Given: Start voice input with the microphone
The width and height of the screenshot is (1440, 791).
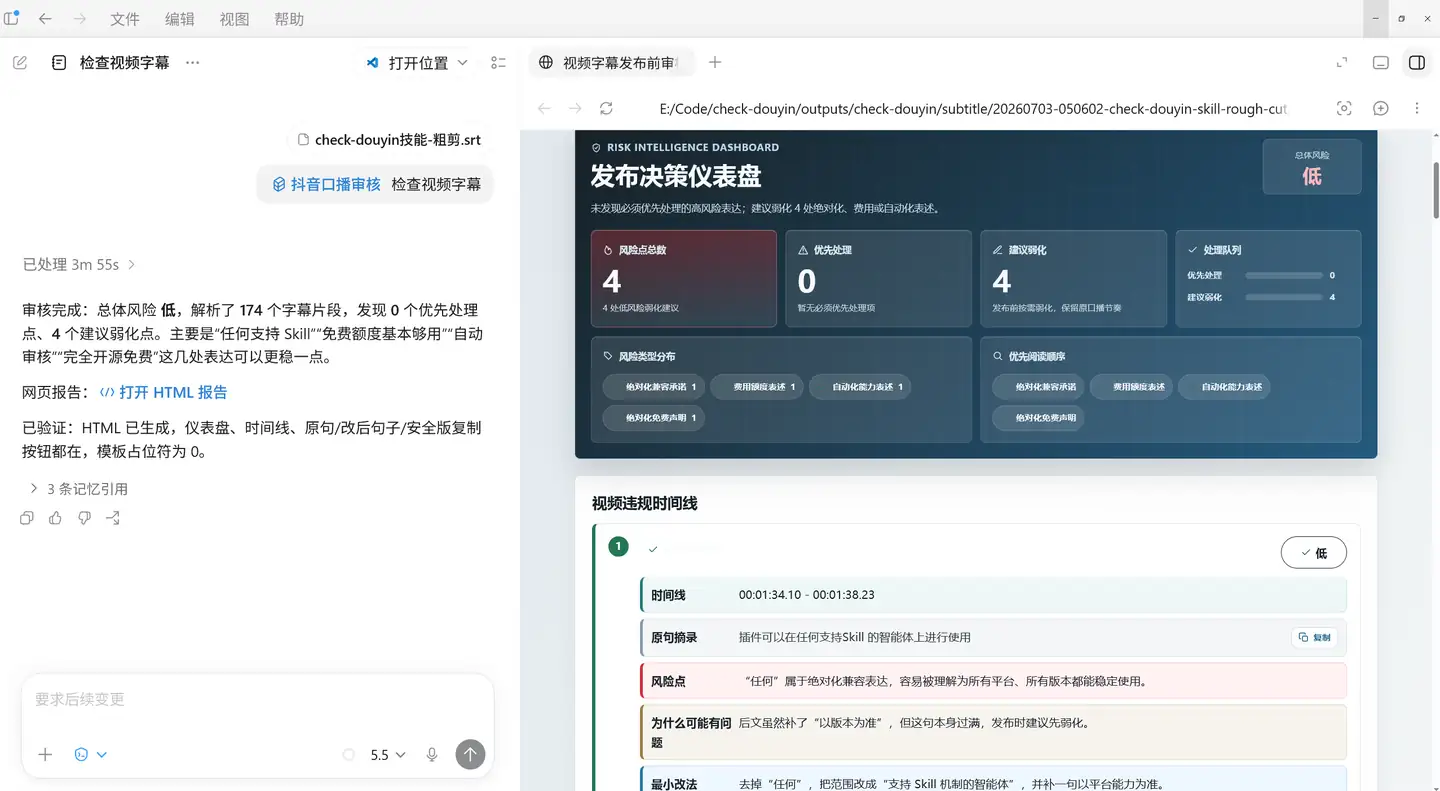Looking at the screenshot, I should tap(432, 755).
